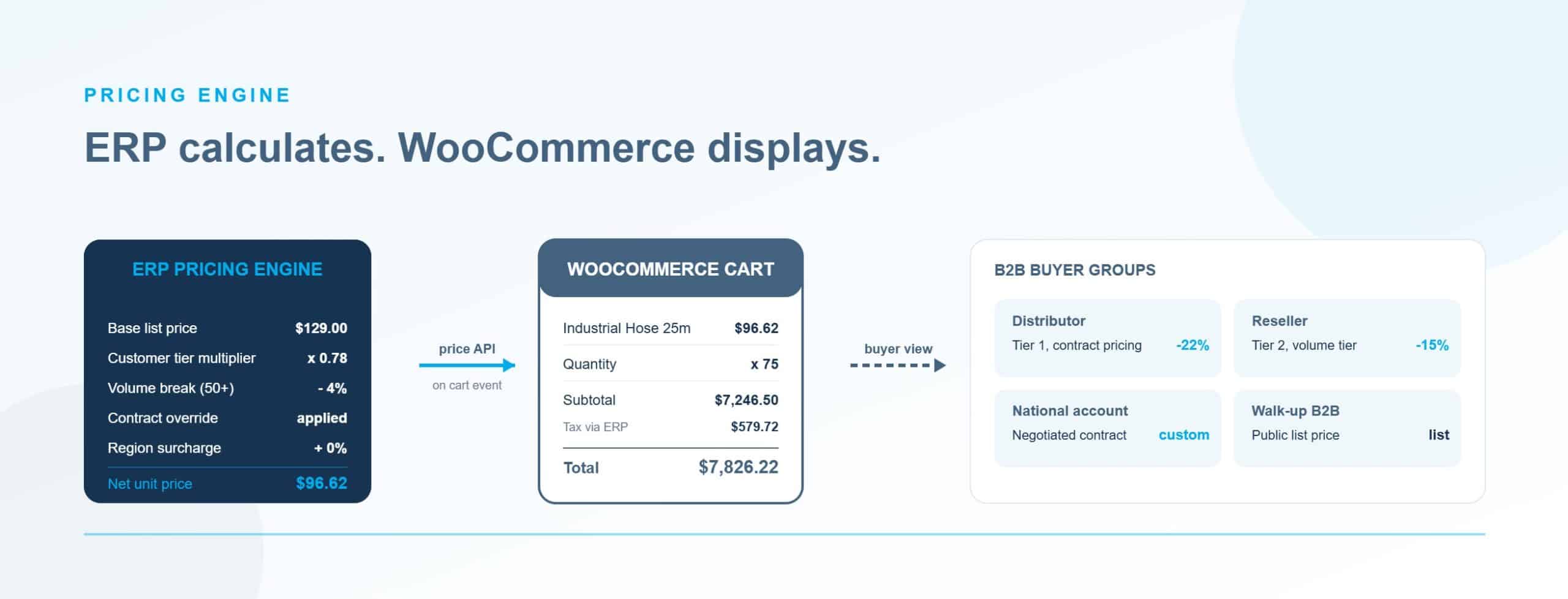The width and height of the screenshot is (1568, 599).
Task: Click the 'custom' pricing value
Action: click(x=1184, y=435)
